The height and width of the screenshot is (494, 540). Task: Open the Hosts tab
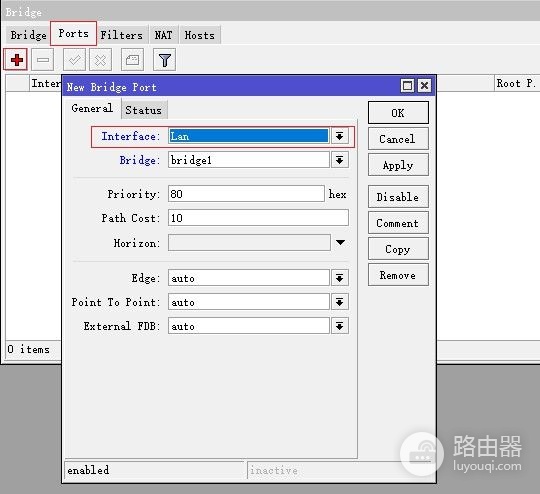pos(199,35)
